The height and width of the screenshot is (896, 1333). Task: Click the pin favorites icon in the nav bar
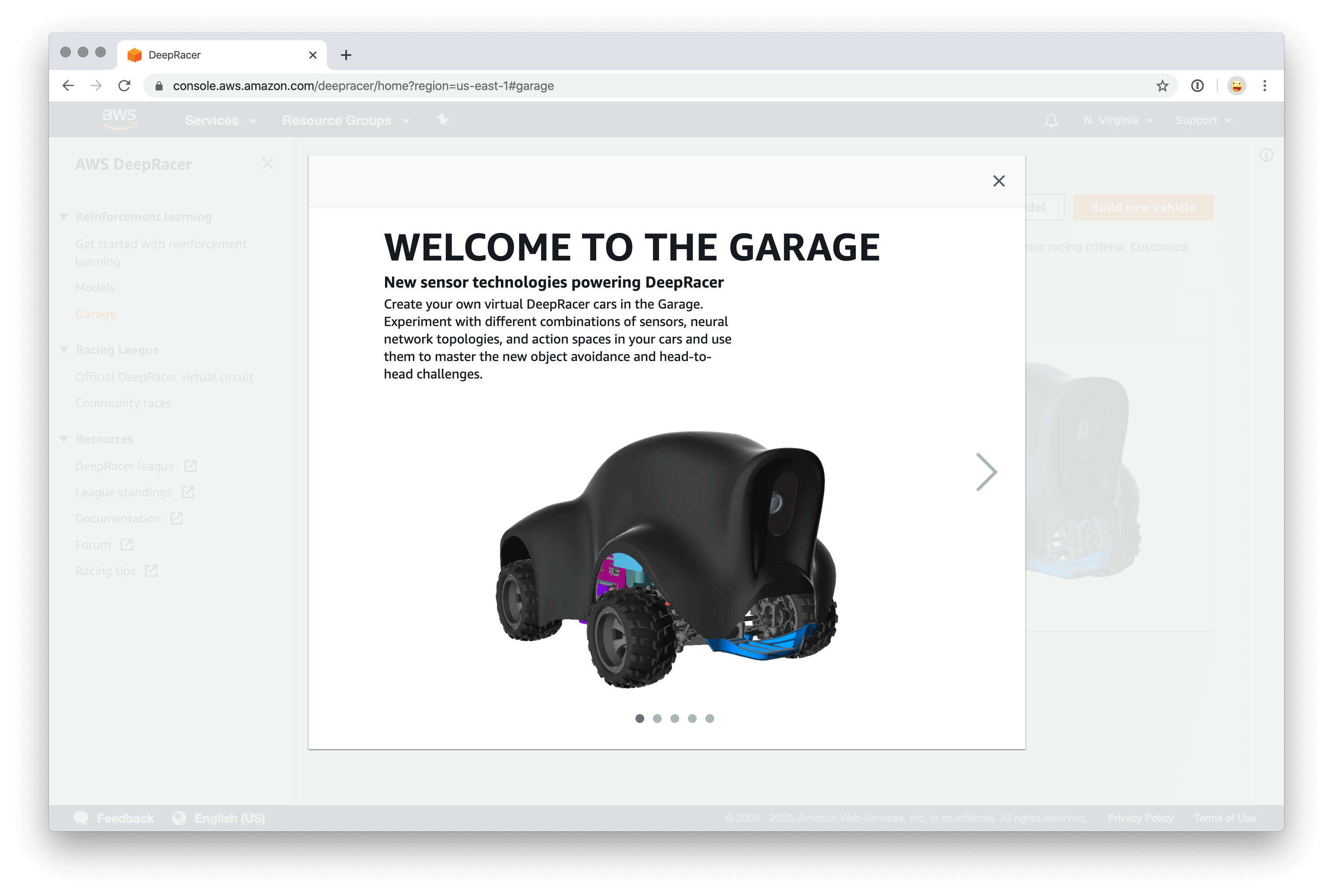tap(443, 120)
